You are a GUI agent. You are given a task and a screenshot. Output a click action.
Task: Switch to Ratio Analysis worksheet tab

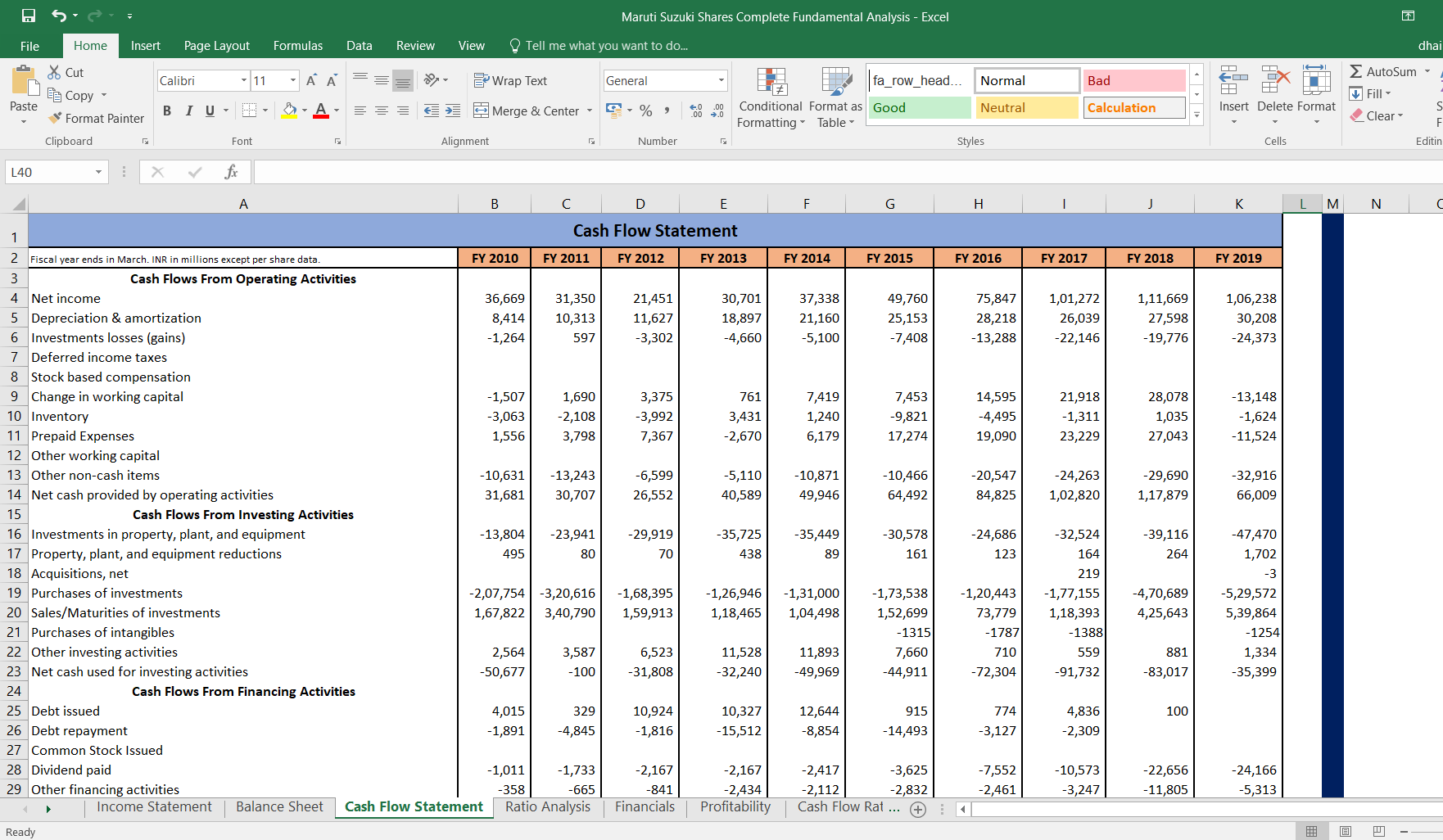[x=548, y=806]
